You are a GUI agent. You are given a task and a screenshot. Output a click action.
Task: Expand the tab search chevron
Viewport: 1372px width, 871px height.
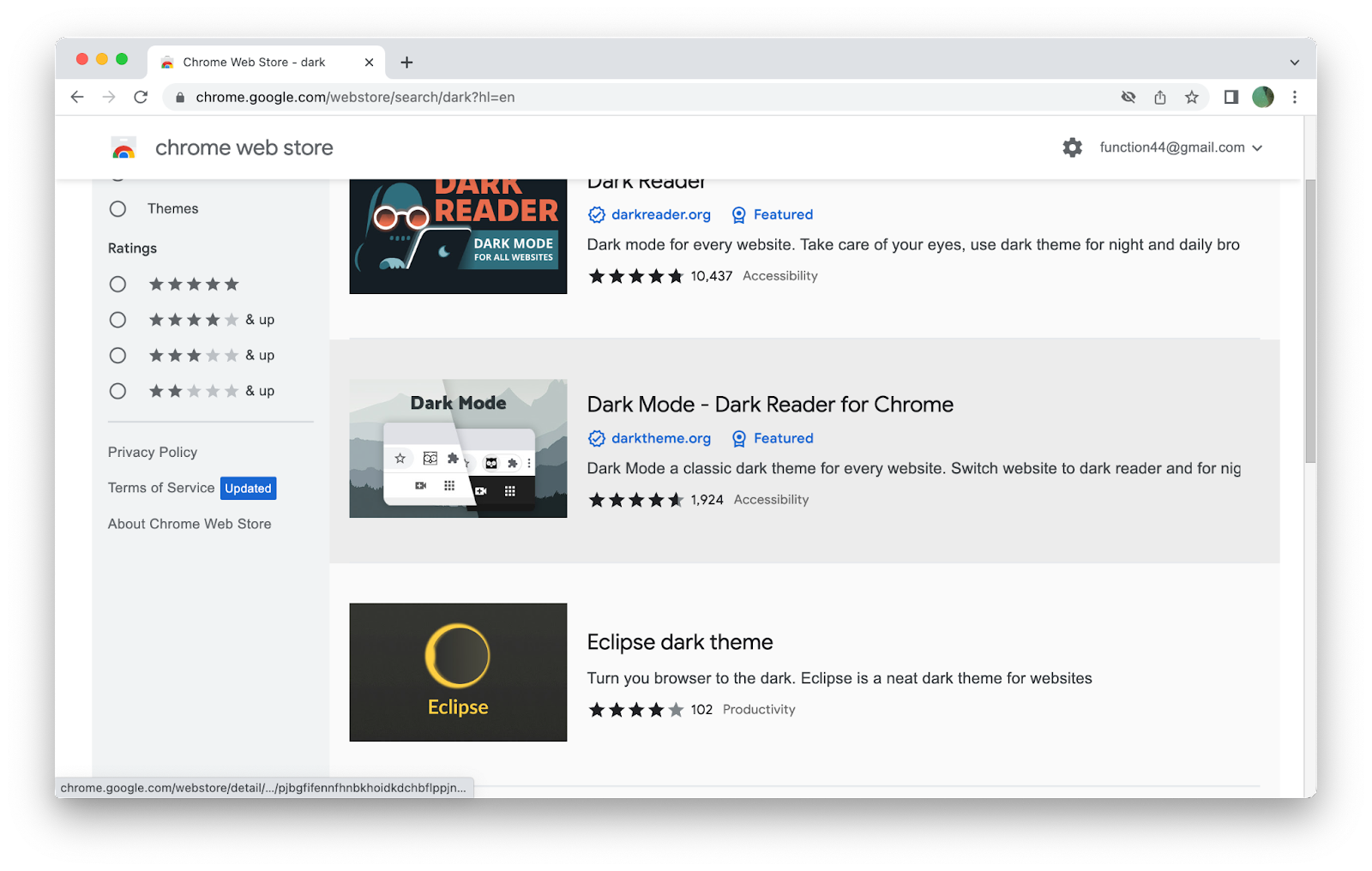1295,62
